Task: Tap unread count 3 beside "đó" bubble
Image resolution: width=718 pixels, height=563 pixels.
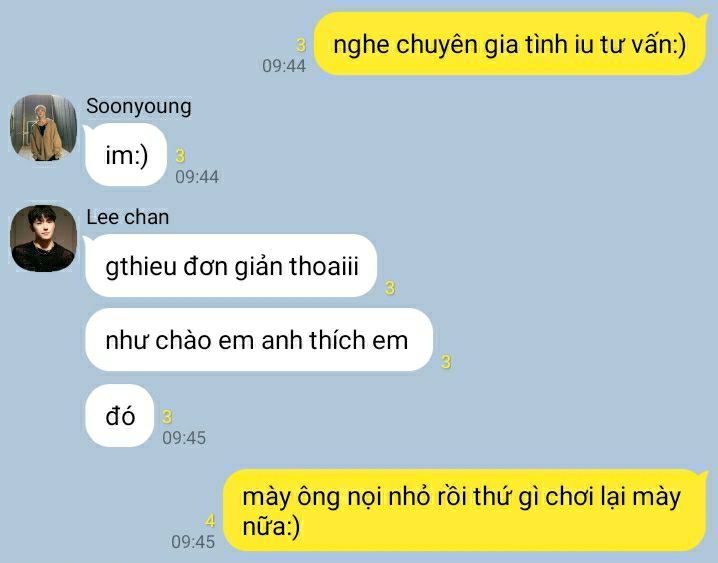Action: [167, 417]
